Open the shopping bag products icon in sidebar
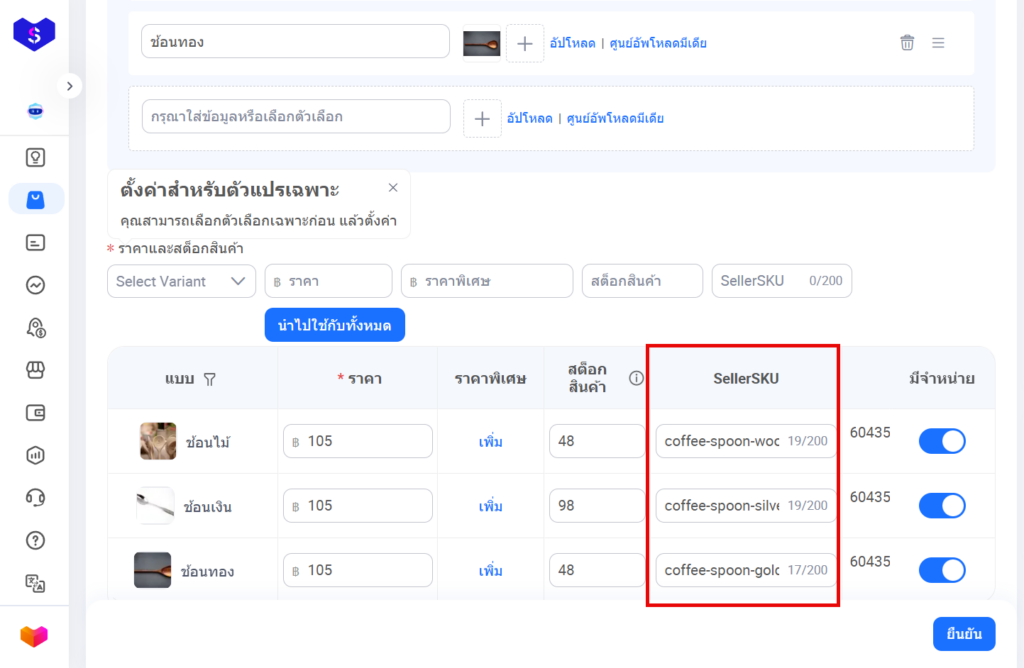The width and height of the screenshot is (1024, 668). (x=36, y=199)
